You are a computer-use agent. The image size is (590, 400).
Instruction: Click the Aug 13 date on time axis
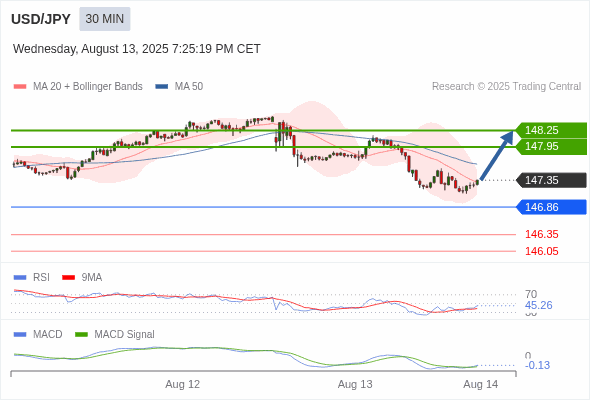pyautogui.click(x=355, y=384)
